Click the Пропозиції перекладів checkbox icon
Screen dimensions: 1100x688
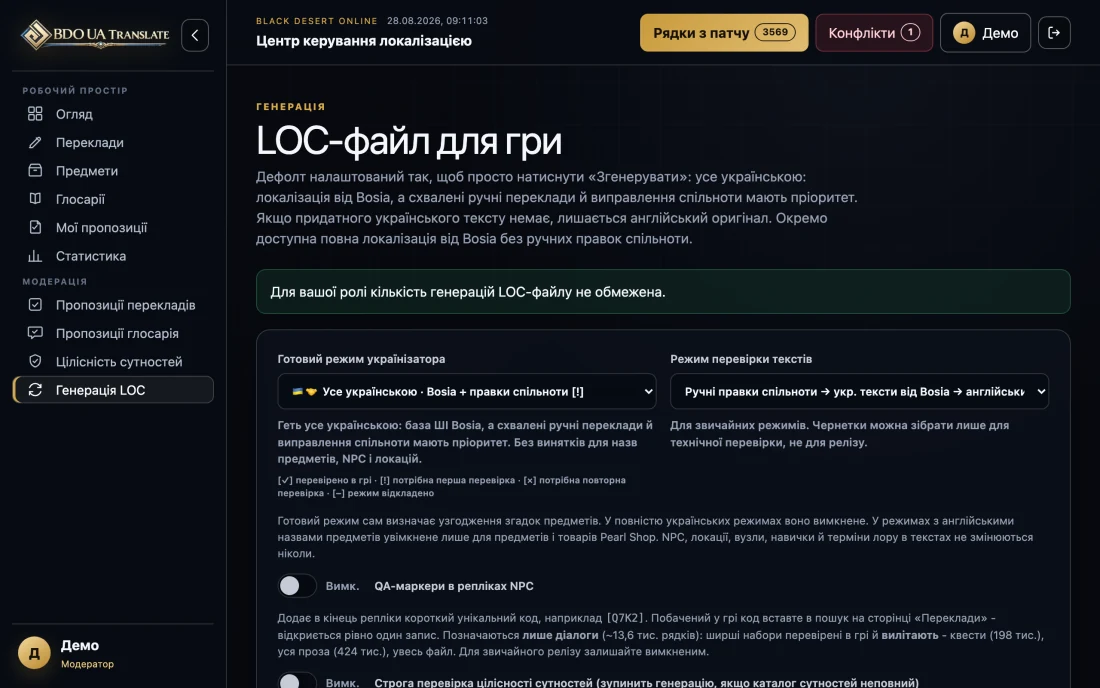tap(35, 305)
